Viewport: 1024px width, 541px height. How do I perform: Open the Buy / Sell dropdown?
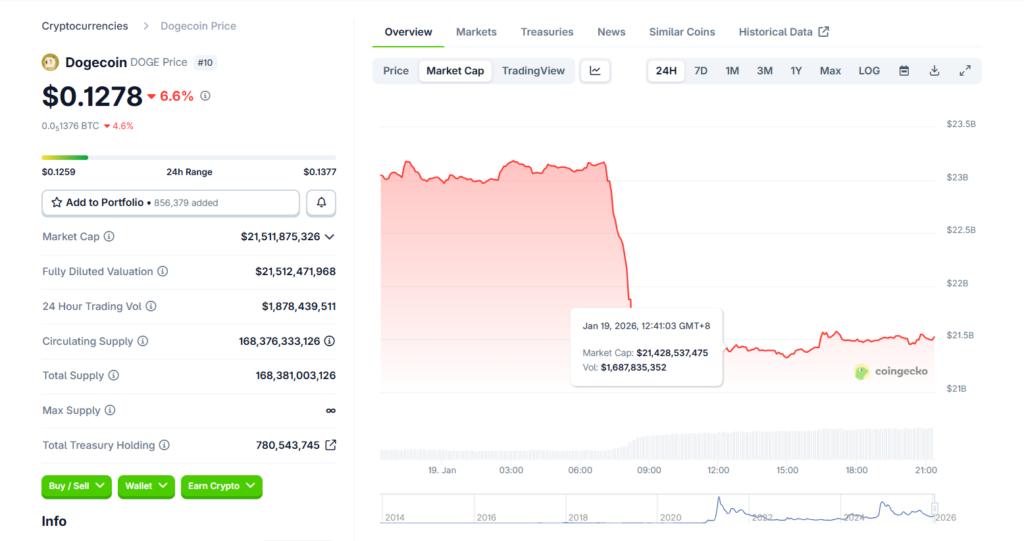[76, 486]
